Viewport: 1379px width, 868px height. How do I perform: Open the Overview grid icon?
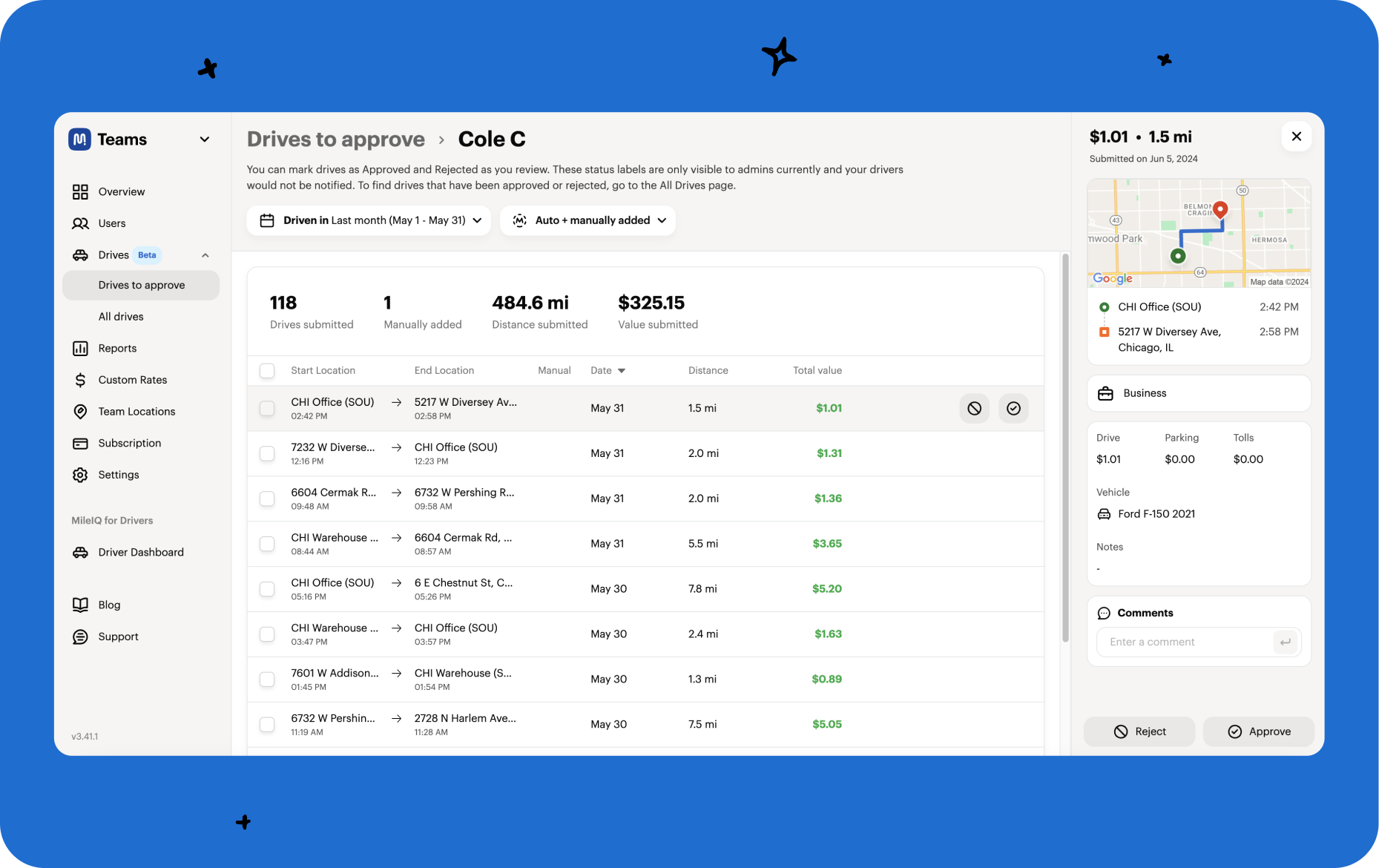click(x=80, y=191)
